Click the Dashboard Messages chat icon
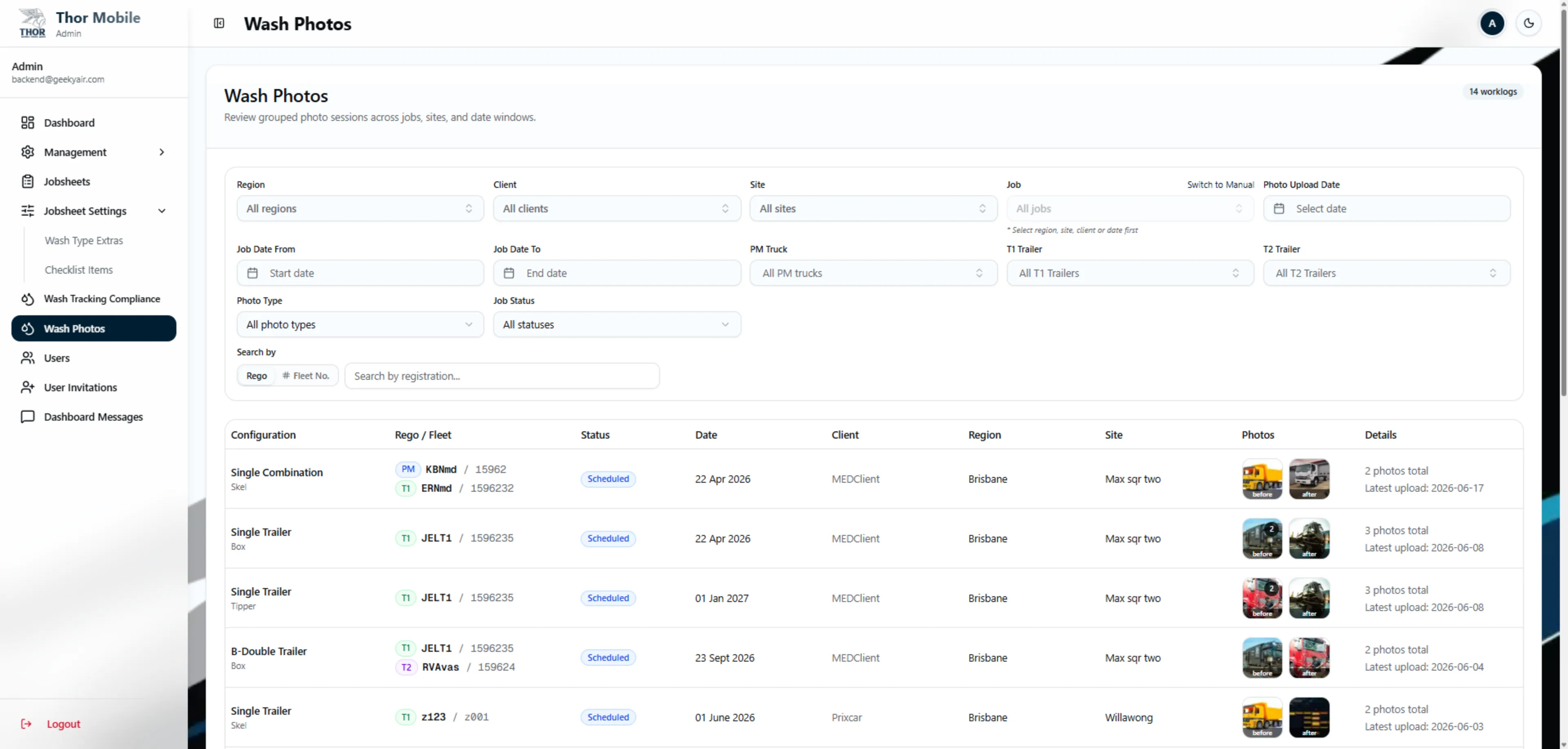 click(27, 417)
